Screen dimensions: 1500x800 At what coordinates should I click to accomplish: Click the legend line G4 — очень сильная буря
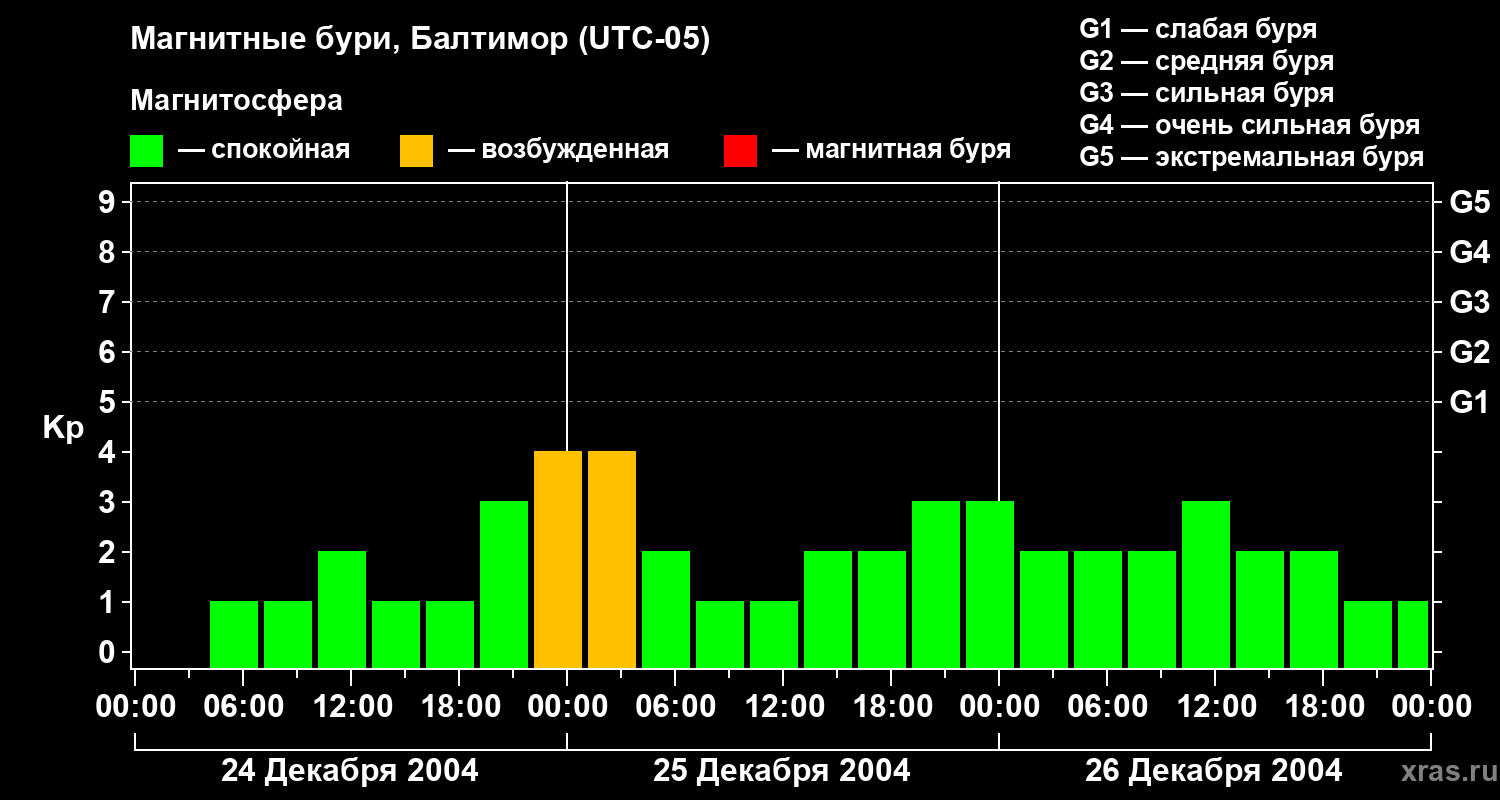[x=1250, y=125]
